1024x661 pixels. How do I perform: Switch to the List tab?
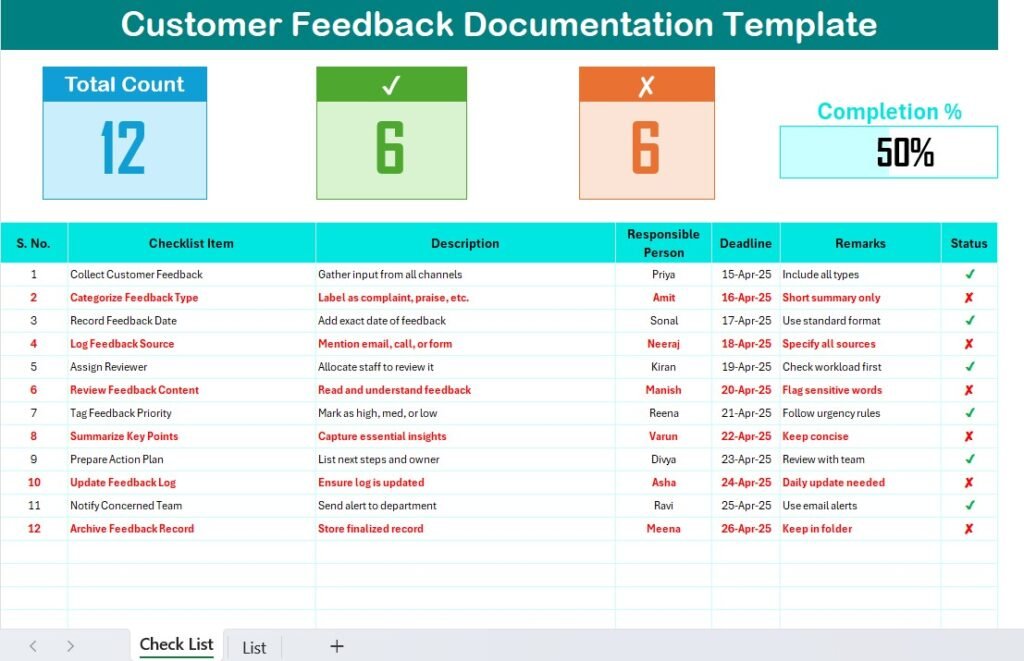253,645
